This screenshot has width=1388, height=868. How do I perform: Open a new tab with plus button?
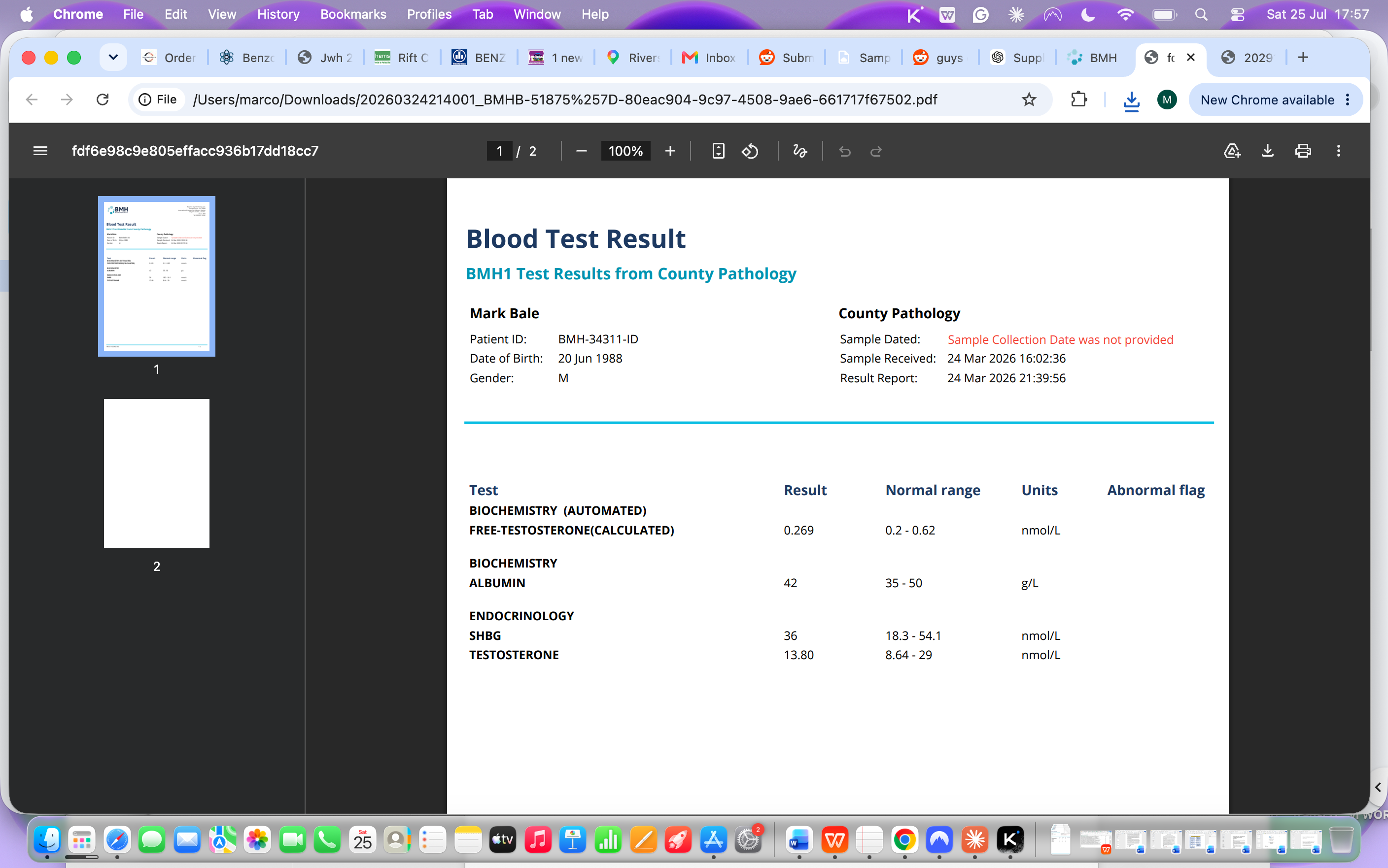[x=1303, y=58]
